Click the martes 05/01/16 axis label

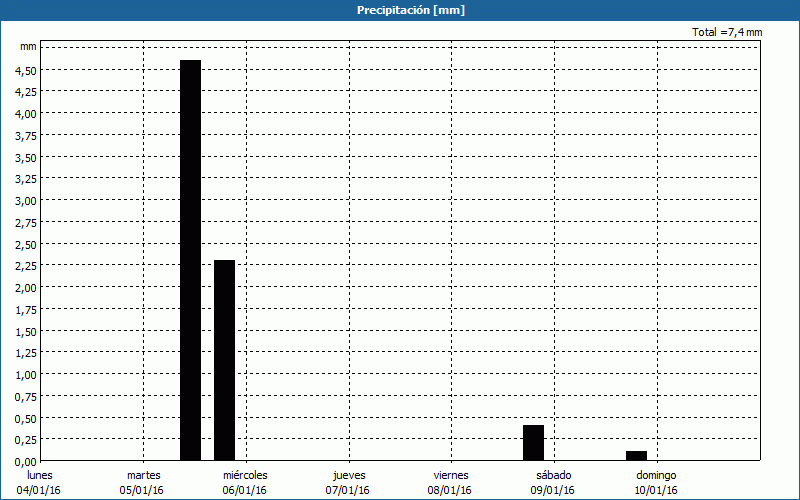coord(144,482)
